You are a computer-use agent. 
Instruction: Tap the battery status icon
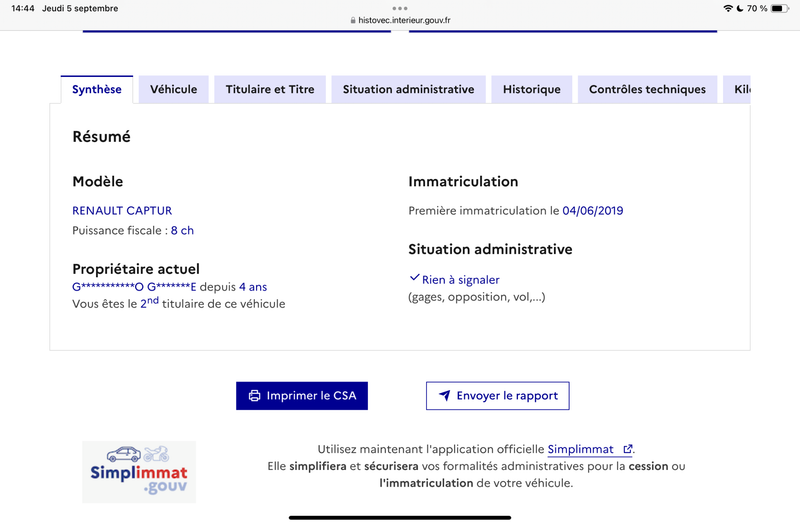(780, 8)
